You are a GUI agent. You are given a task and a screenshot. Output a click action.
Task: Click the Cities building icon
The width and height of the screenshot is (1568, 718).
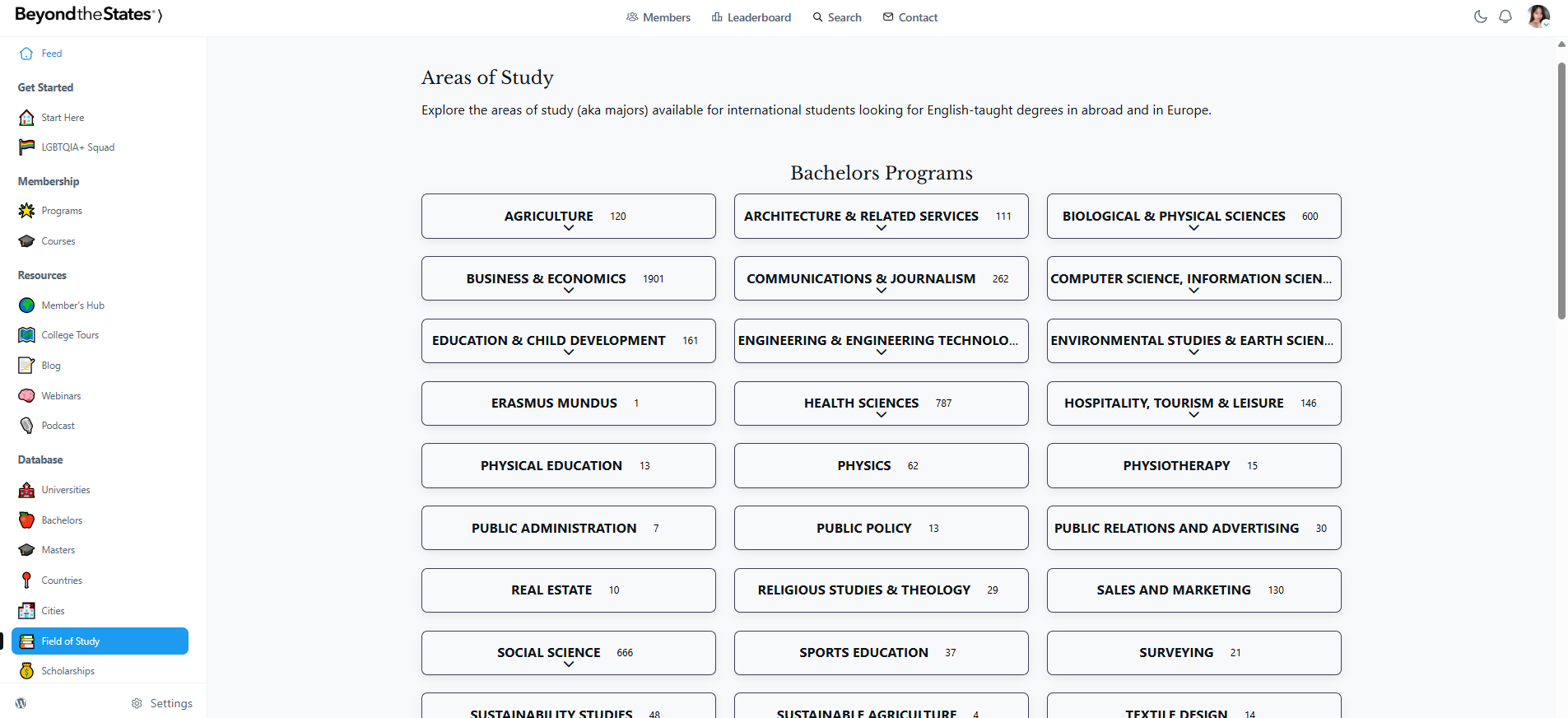coord(26,611)
